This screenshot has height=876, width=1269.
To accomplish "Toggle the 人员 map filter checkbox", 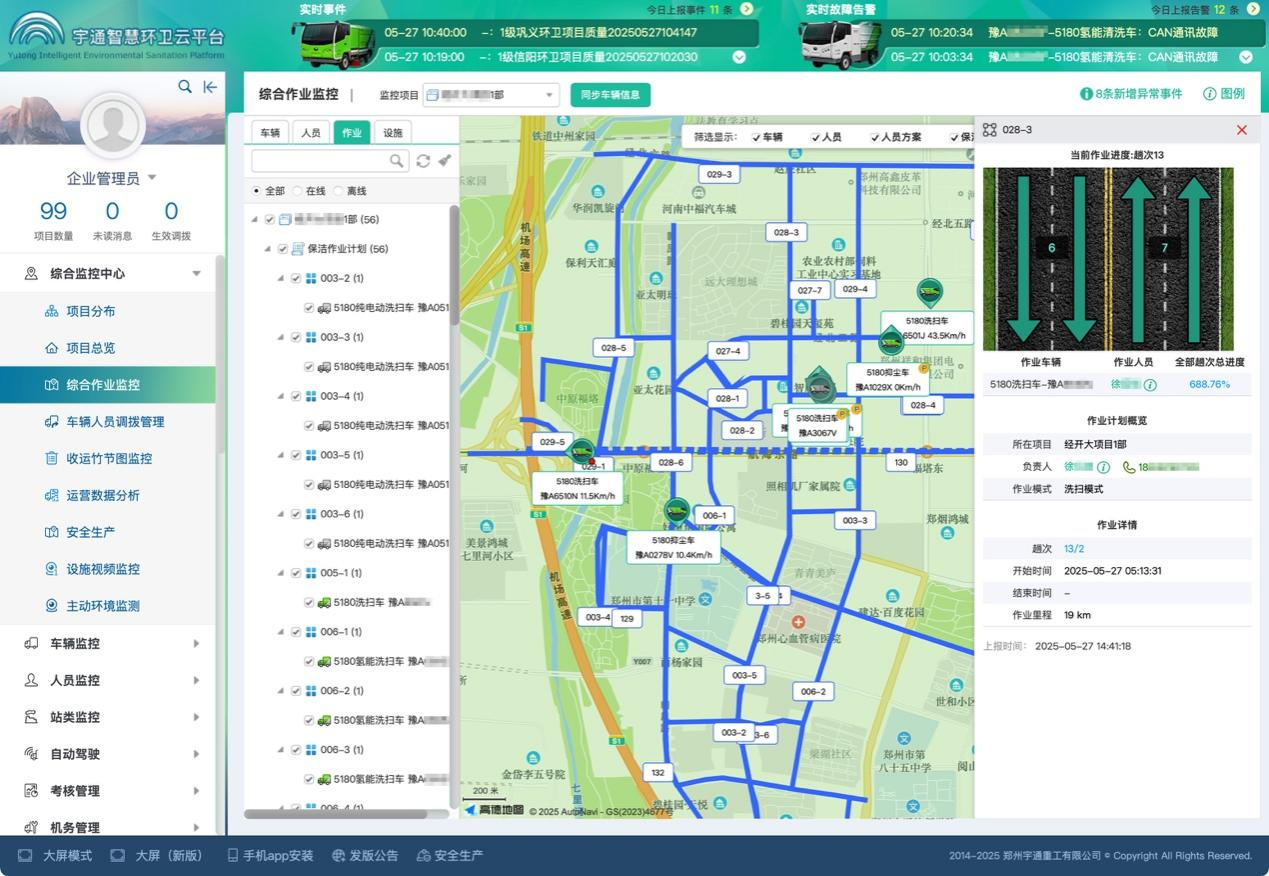I will (x=816, y=137).
